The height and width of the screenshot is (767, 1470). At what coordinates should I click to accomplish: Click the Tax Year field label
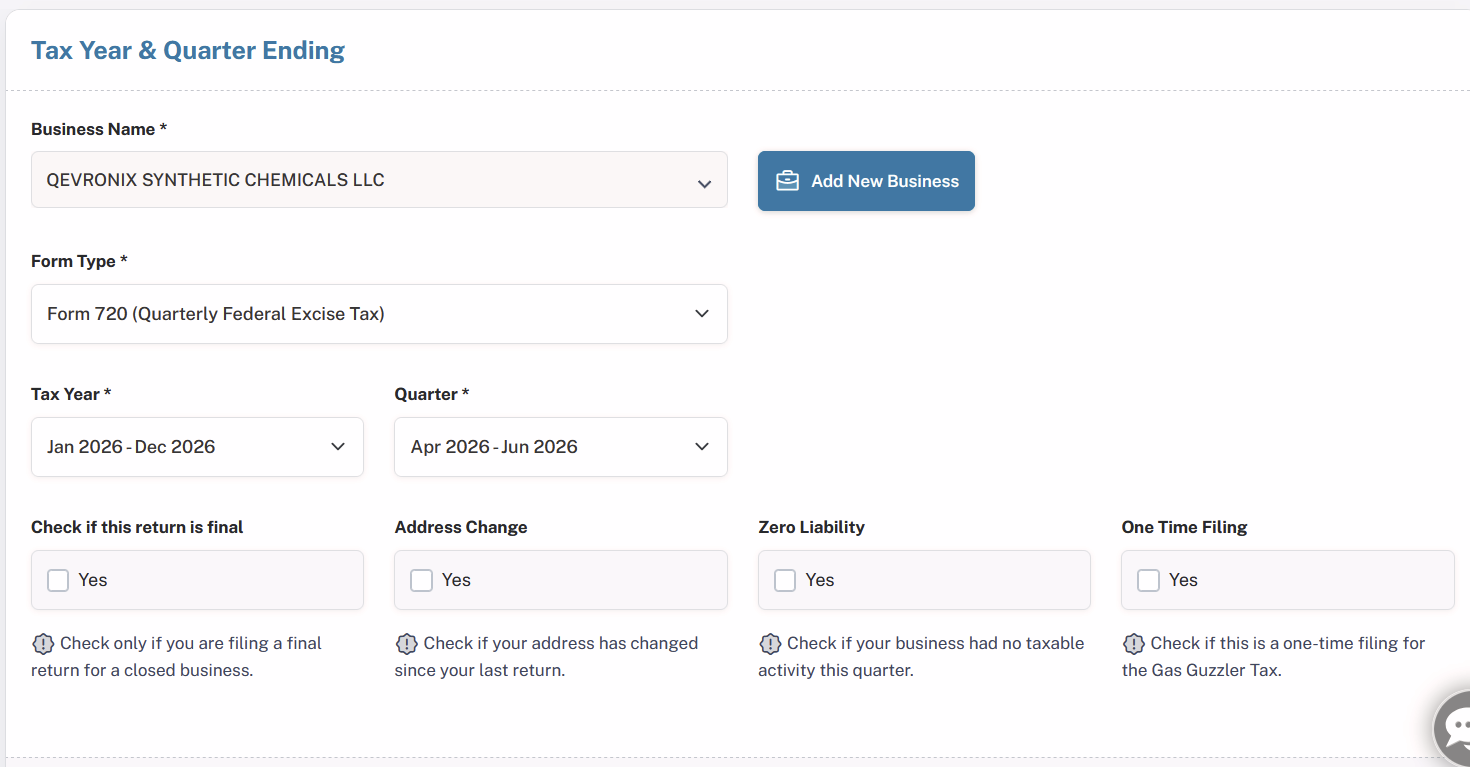coord(71,394)
